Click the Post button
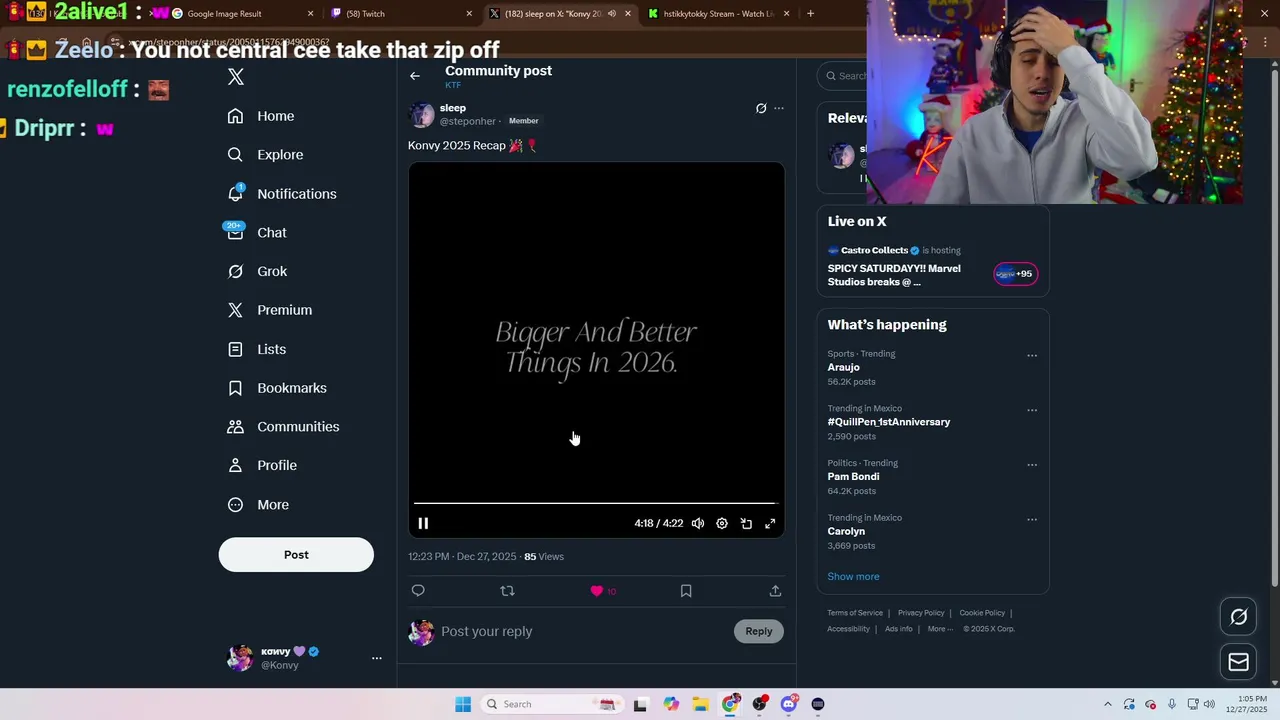Viewport: 1280px width, 720px height. [x=296, y=555]
